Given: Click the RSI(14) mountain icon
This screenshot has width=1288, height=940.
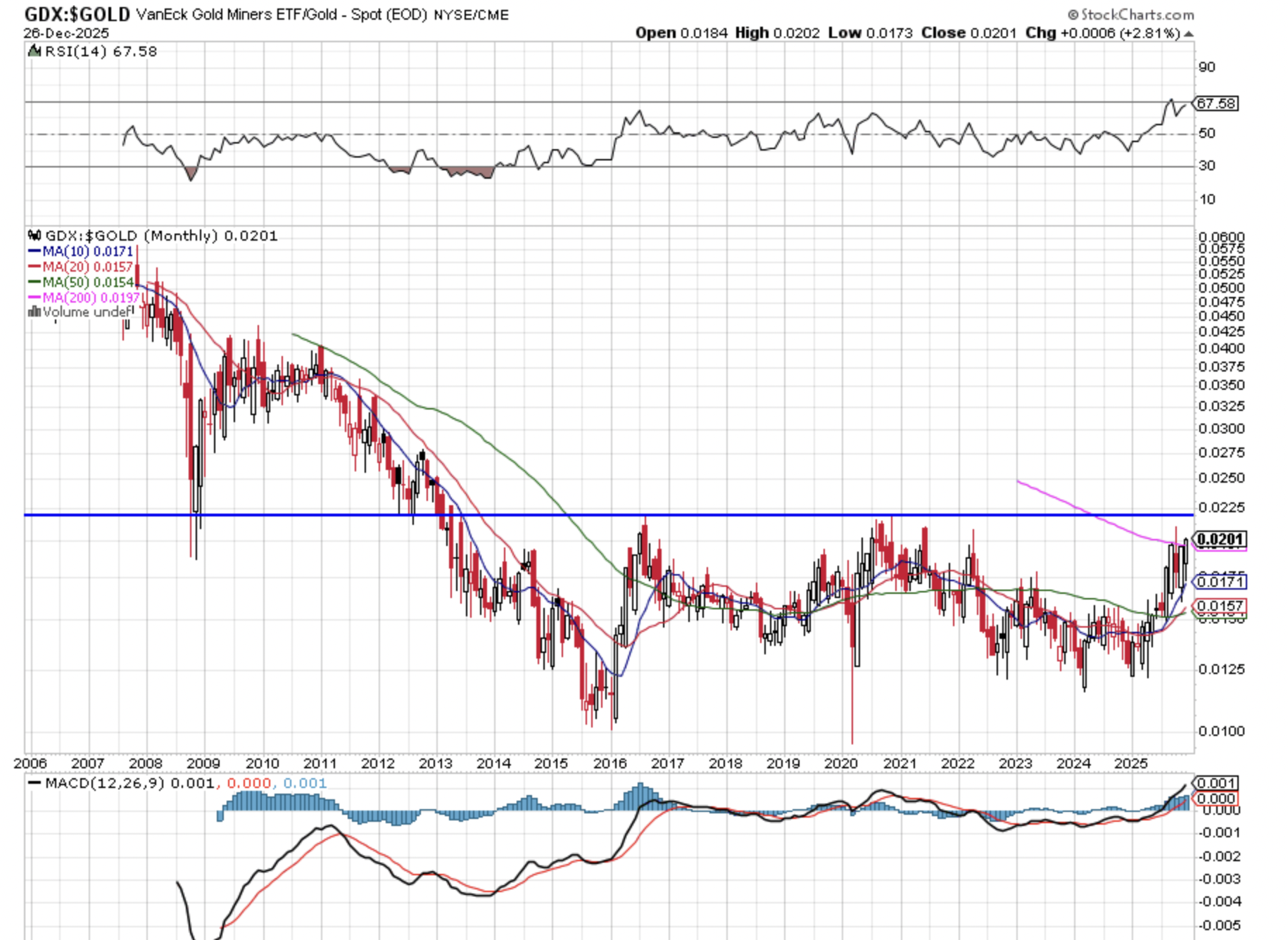Looking at the screenshot, I should tap(34, 51).
